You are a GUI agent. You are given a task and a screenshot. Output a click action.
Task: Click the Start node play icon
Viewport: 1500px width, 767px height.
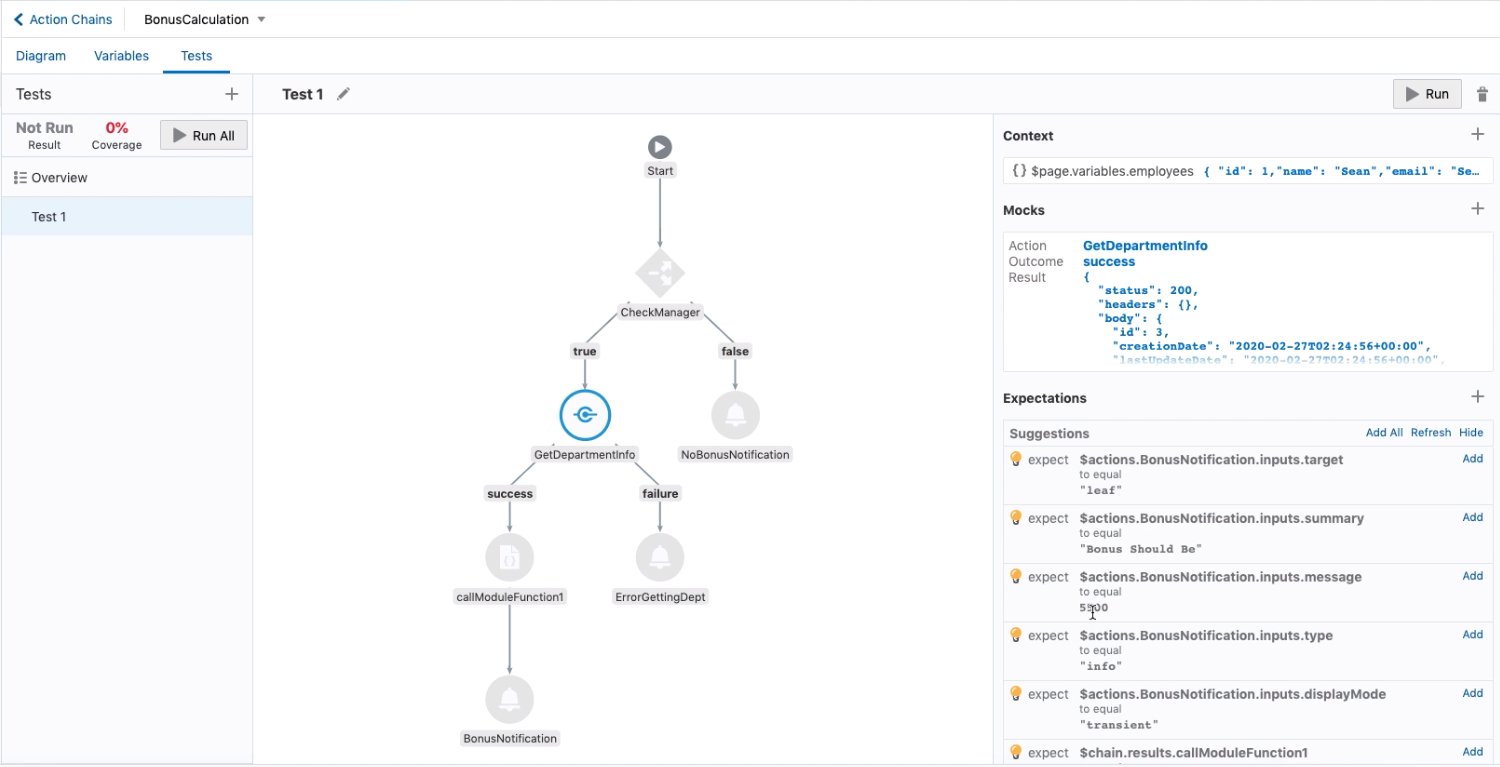659,146
